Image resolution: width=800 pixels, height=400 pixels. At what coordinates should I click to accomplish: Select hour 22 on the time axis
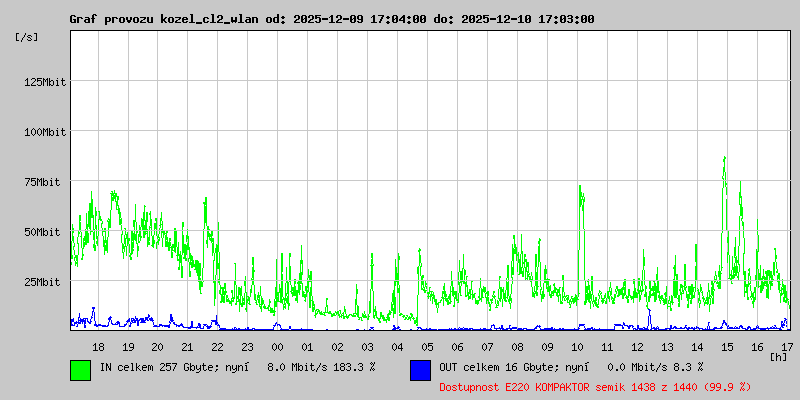218,347
